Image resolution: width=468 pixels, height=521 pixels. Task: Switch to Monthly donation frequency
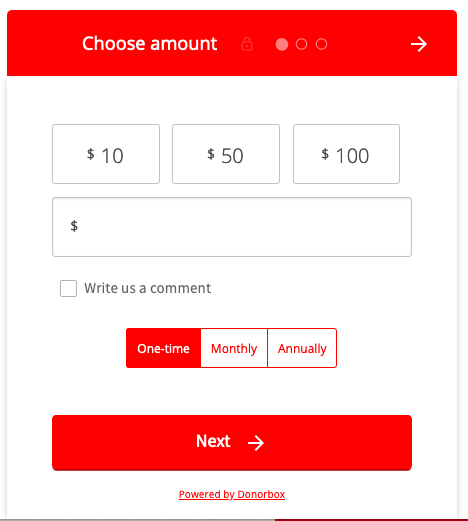point(234,348)
